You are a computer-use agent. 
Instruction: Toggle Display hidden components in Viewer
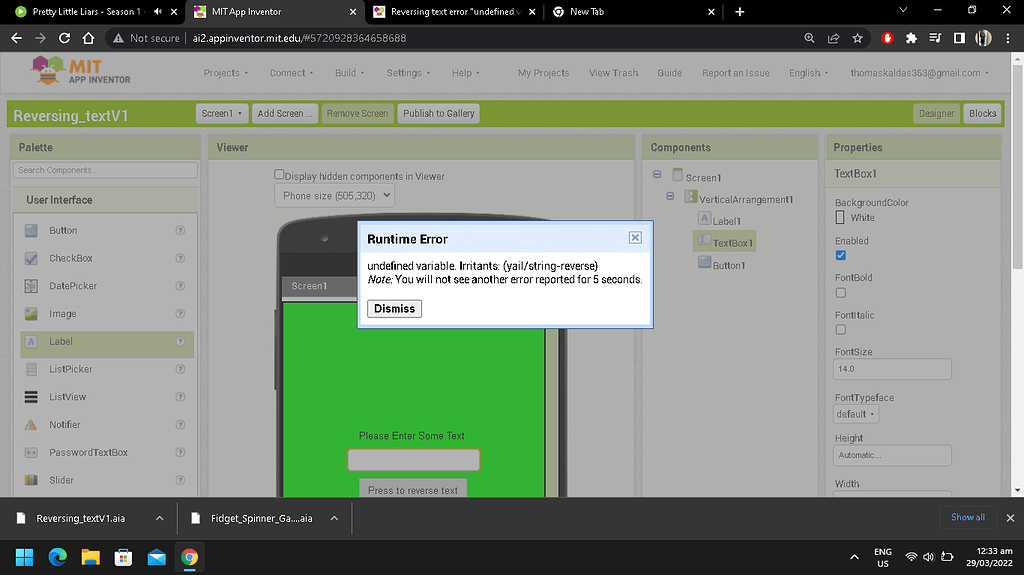click(x=279, y=174)
